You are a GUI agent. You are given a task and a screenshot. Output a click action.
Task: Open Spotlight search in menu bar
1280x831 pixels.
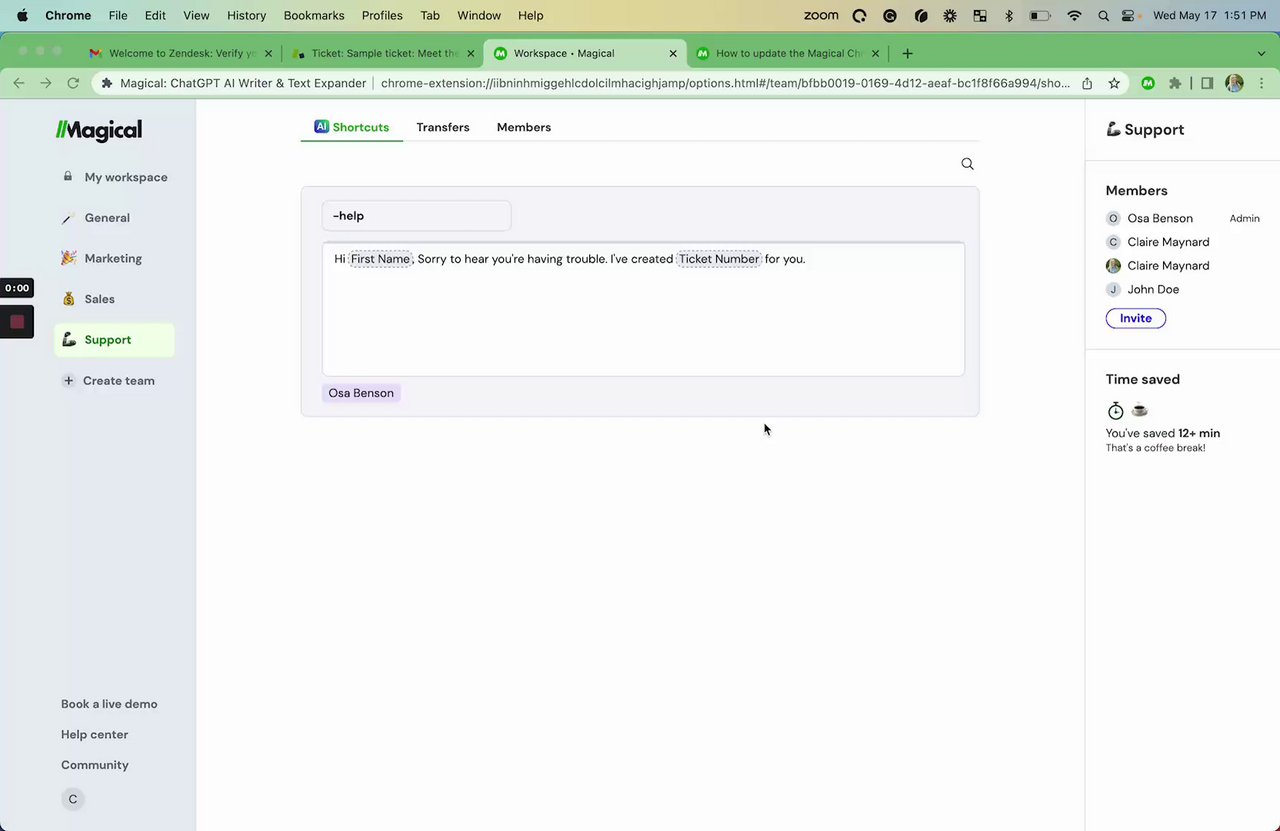(1103, 15)
